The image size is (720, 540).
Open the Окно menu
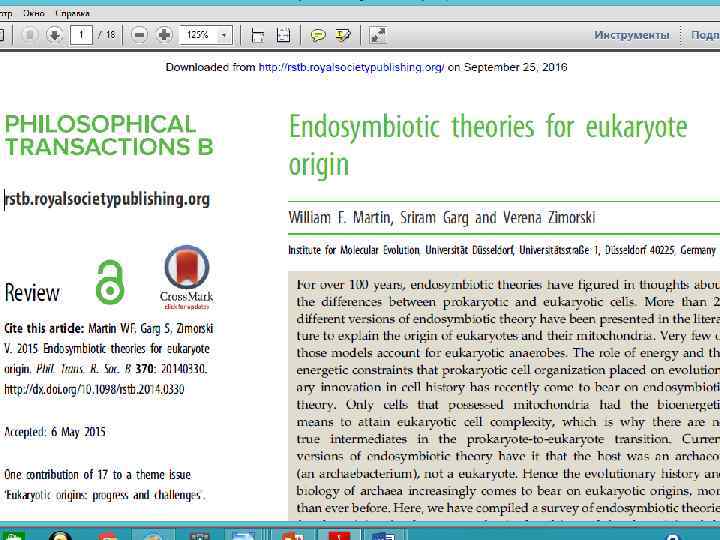(x=34, y=13)
